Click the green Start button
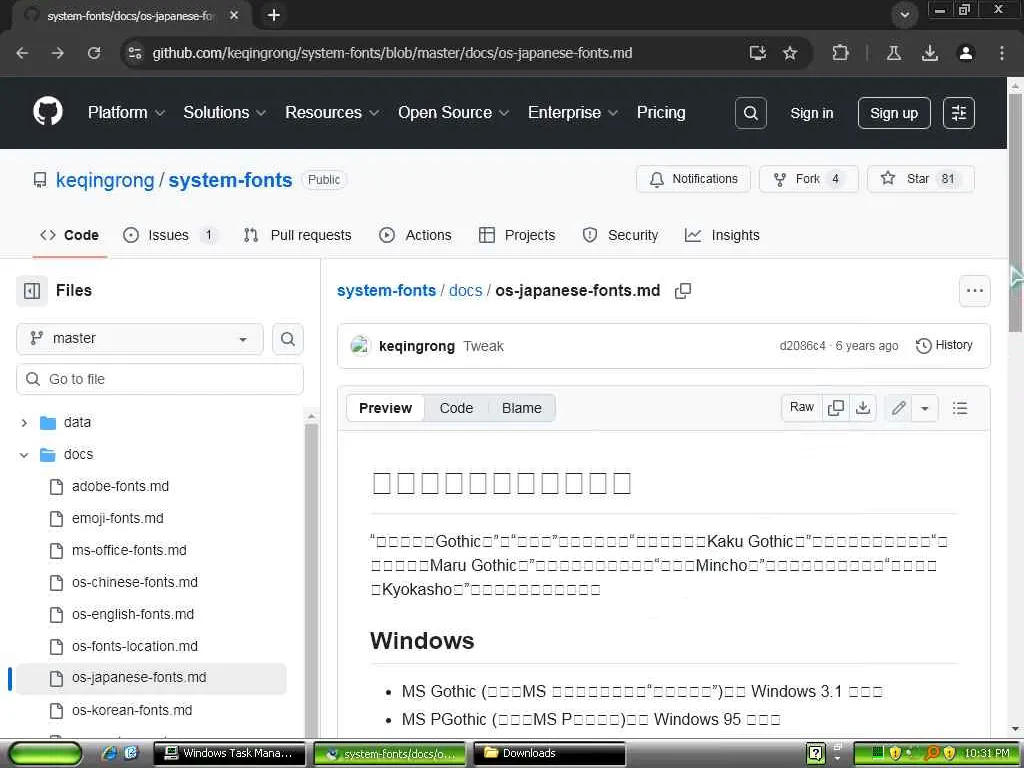 tap(44, 754)
